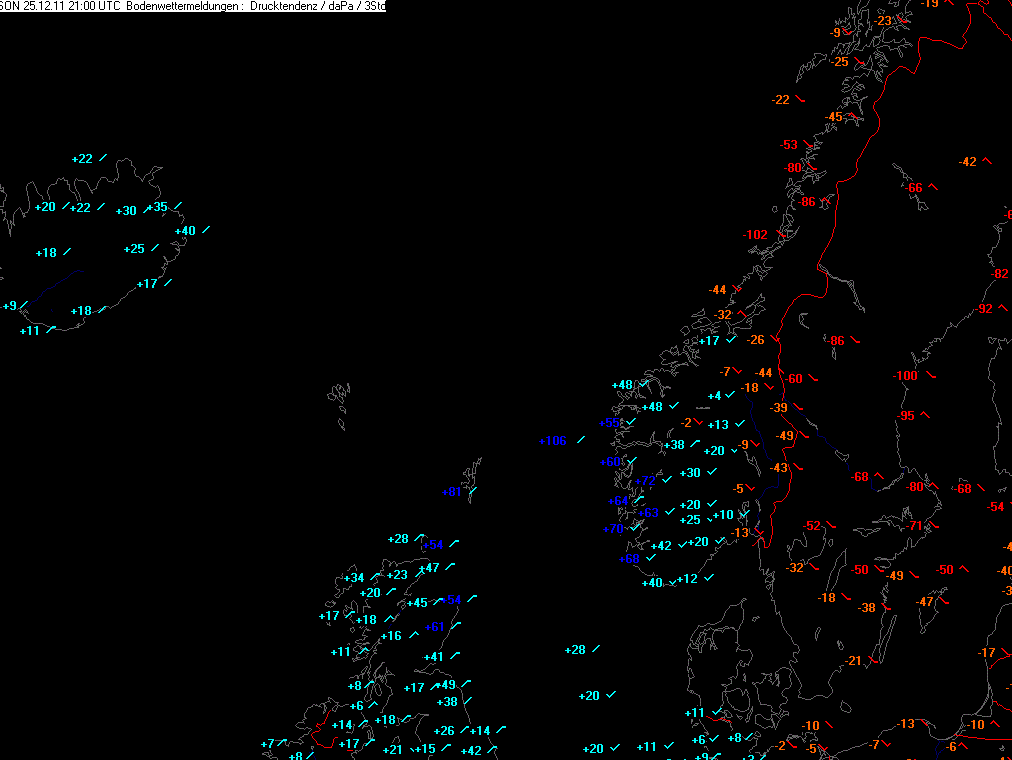Click the +106 pressure tendency reading
The width and height of the screenshot is (1012, 760).
point(552,441)
